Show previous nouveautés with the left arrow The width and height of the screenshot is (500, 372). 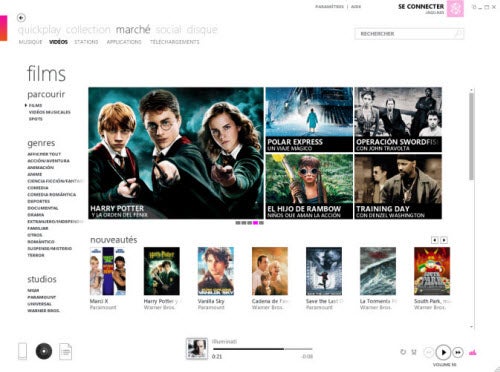pyautogui.click(x=435, y=240)
